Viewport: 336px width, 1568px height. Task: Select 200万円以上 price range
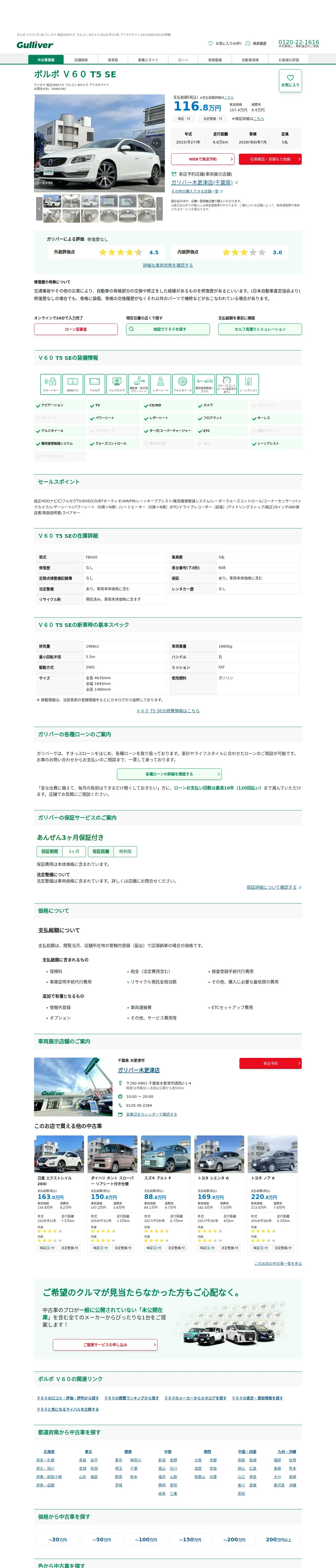pos(278,1540)
